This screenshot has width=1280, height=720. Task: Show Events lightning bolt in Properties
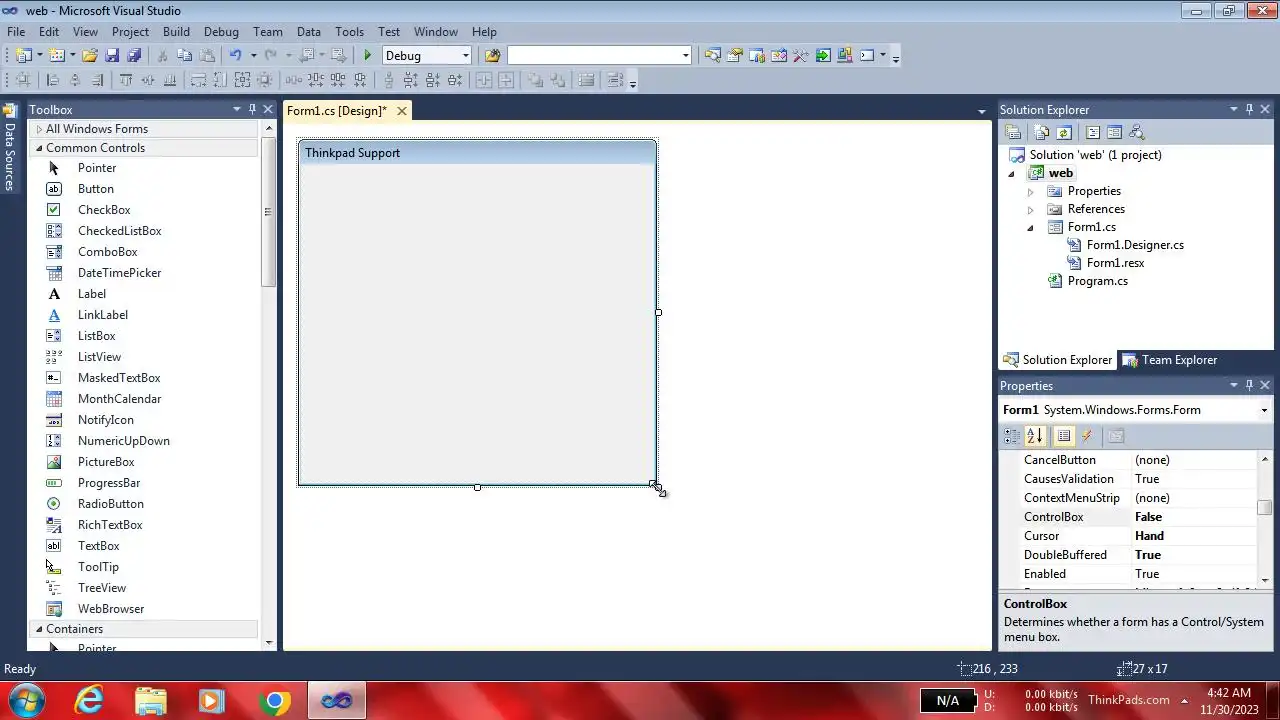[1087, 436]
